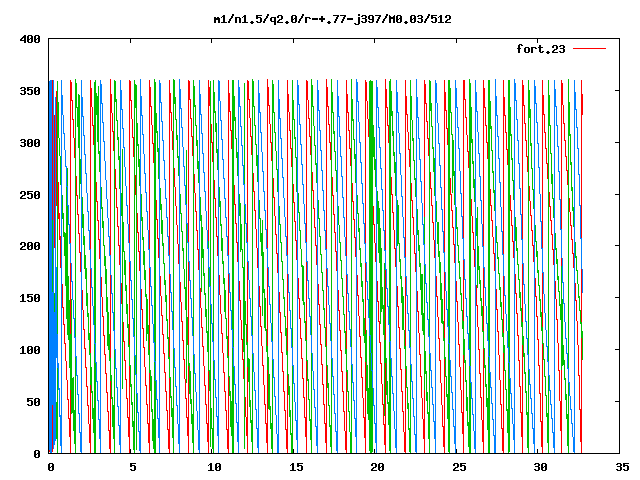Click x-axis label 5

pyautogui.click(x=133, y=467)
